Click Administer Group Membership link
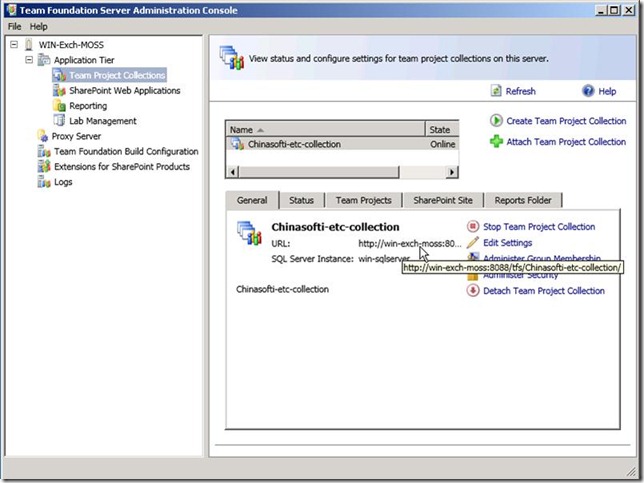 coord(542,258)
